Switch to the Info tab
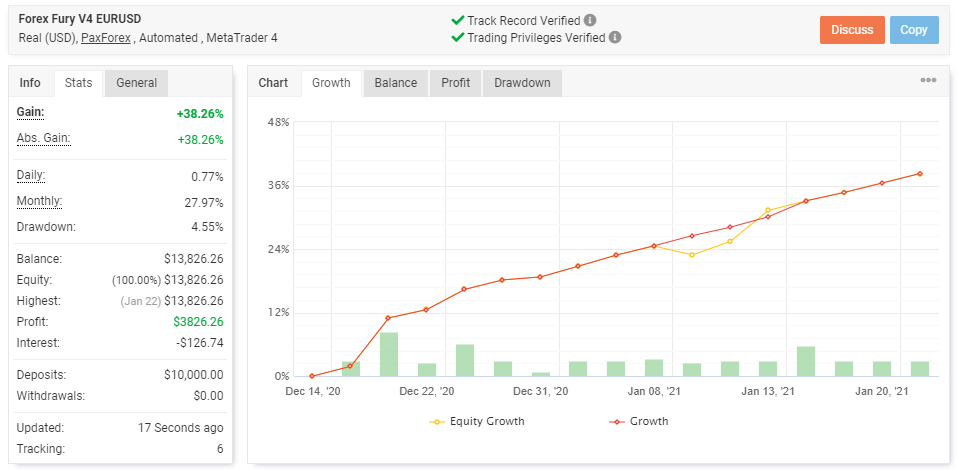 (30, 83)
